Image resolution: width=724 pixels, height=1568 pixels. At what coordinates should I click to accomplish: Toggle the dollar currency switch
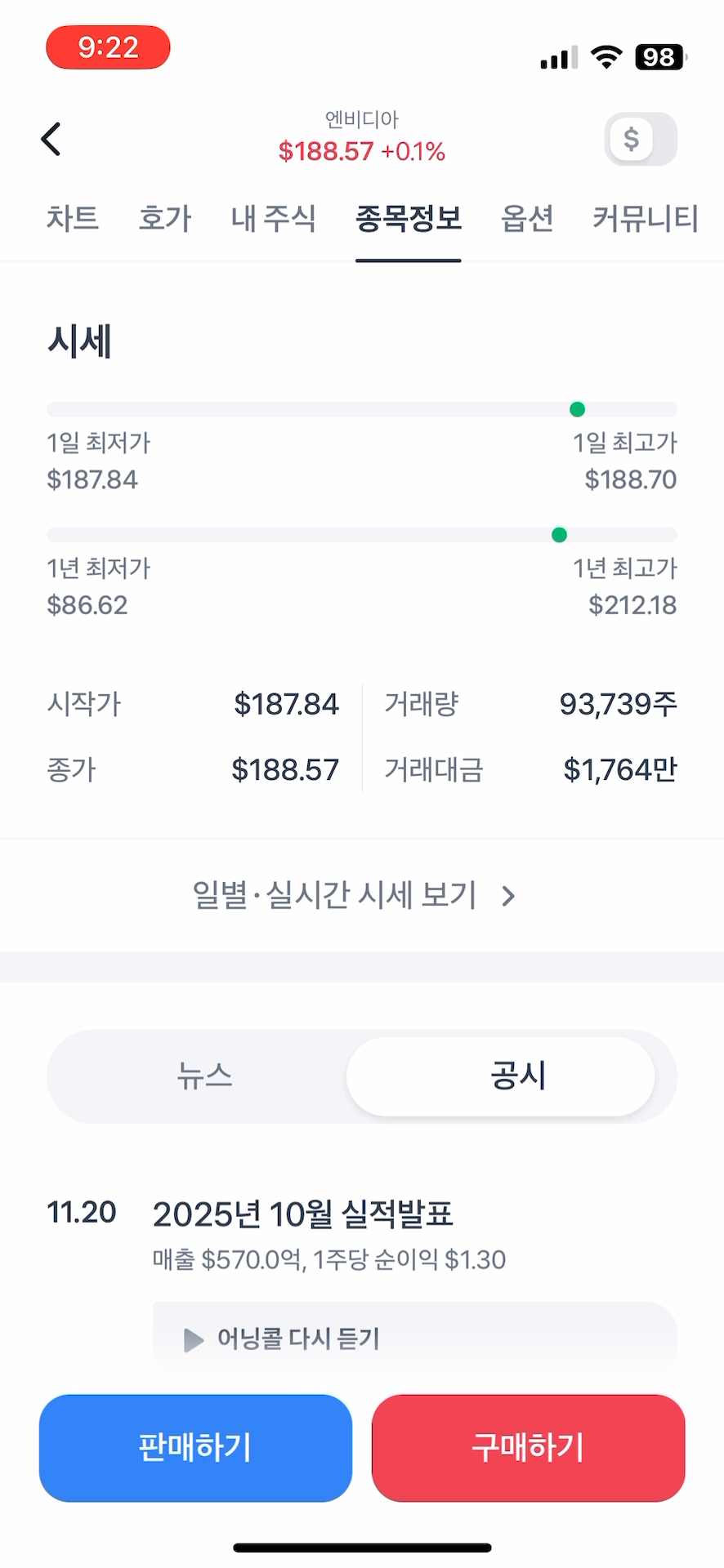[x=641, y=139]
